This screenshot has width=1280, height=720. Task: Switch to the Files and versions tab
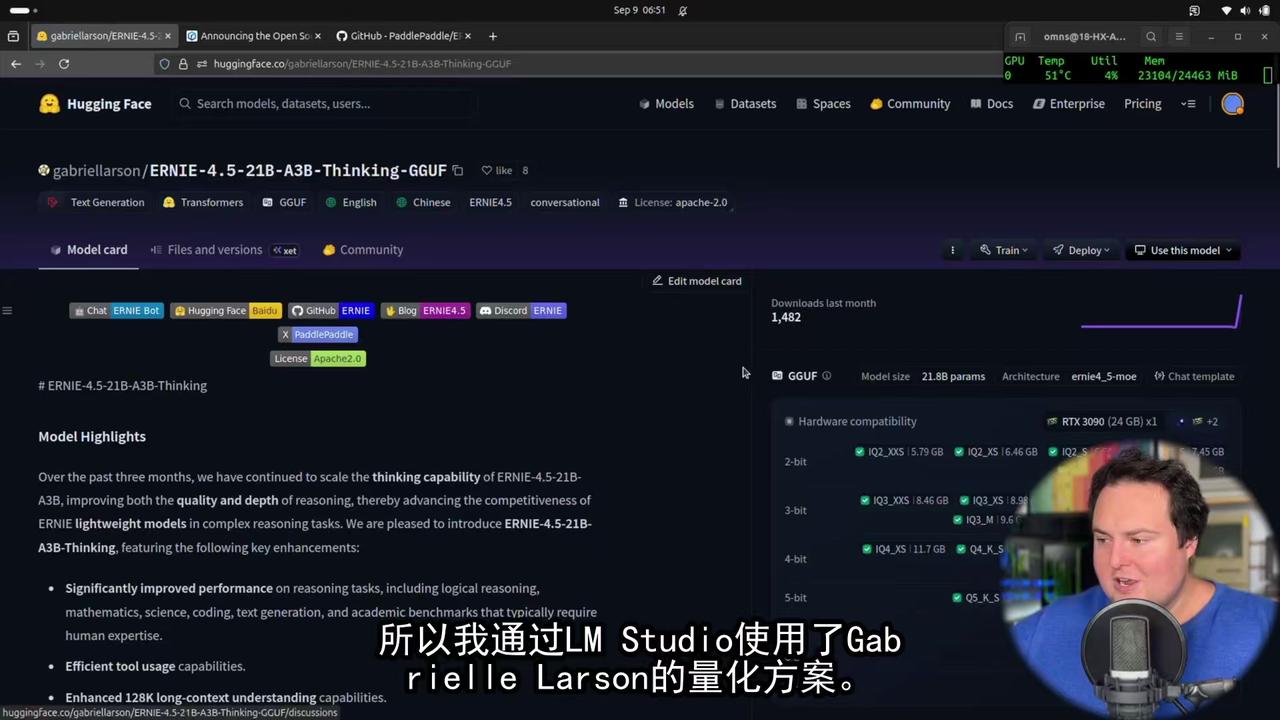point(224,250)
